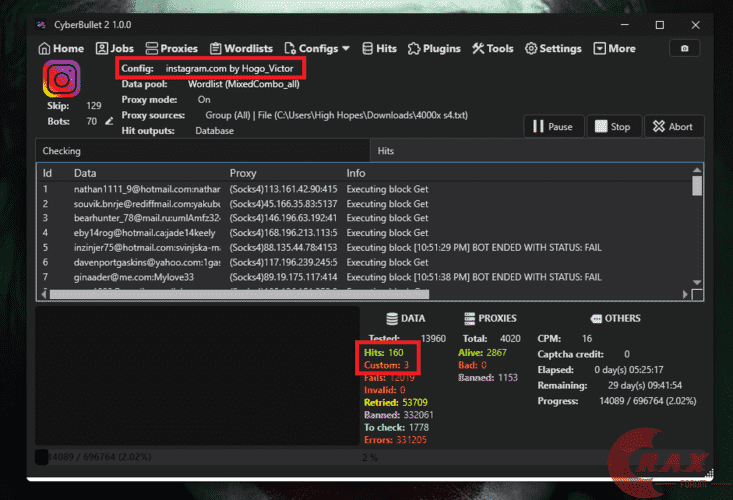Click proxy cell (Socks4)45.166.35.83:5137
Image resolution: width=733 pixels, height=500 pixels.
coord(283,204)
